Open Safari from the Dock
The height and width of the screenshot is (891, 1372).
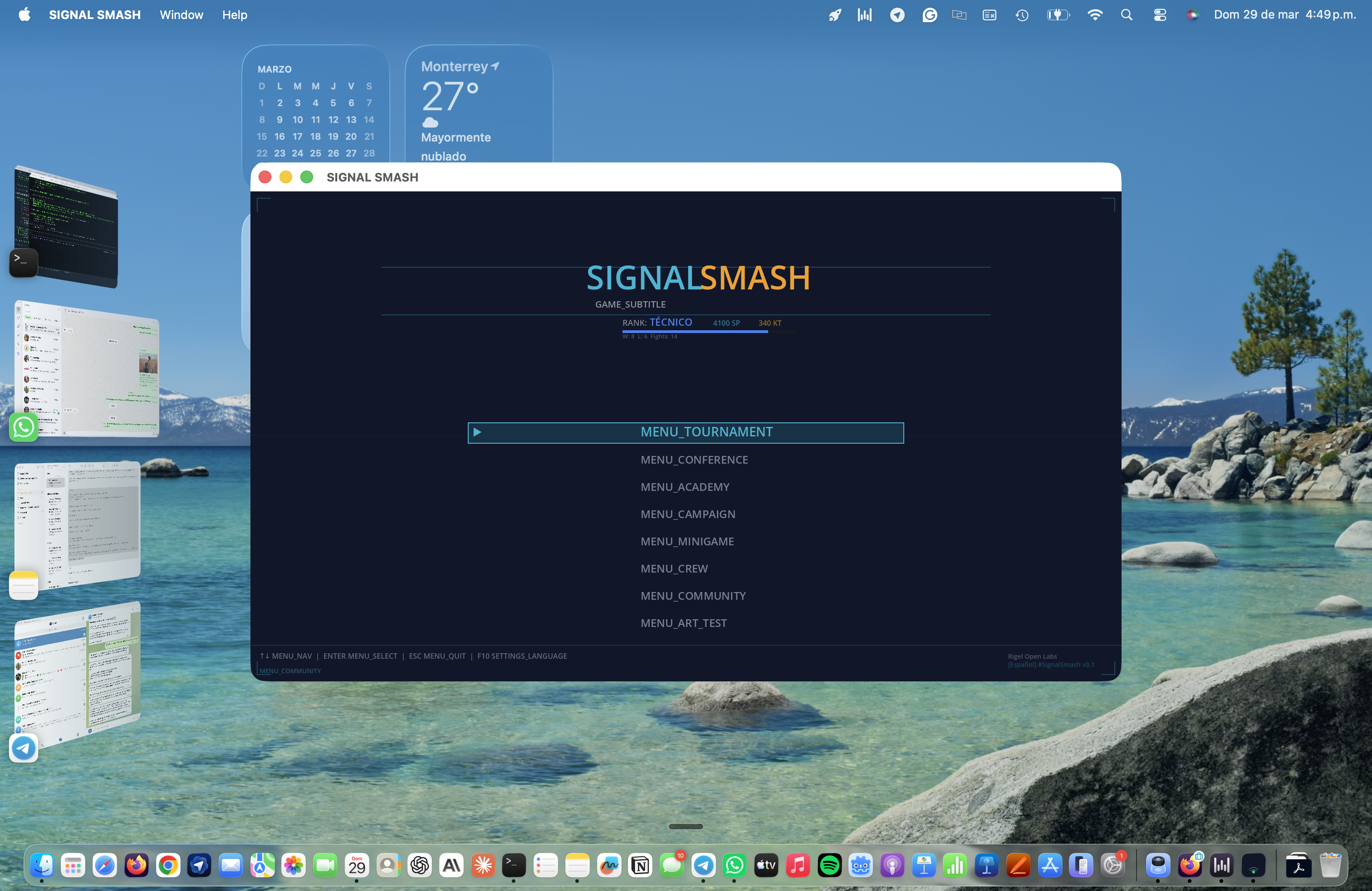pyautogui.click(x=105, y=865)
